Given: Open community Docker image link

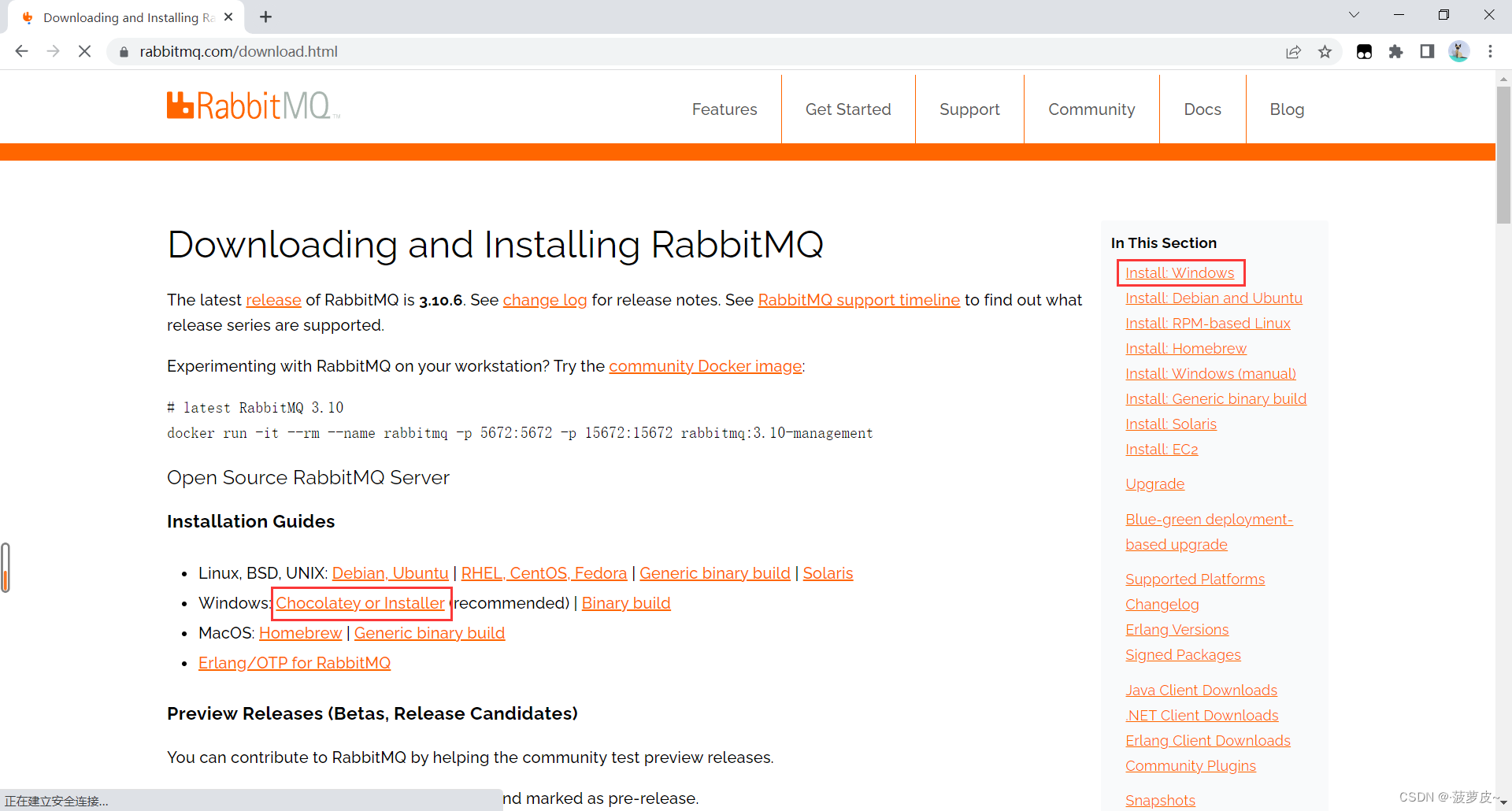Looking at the screenshot, I should (706, 366).
